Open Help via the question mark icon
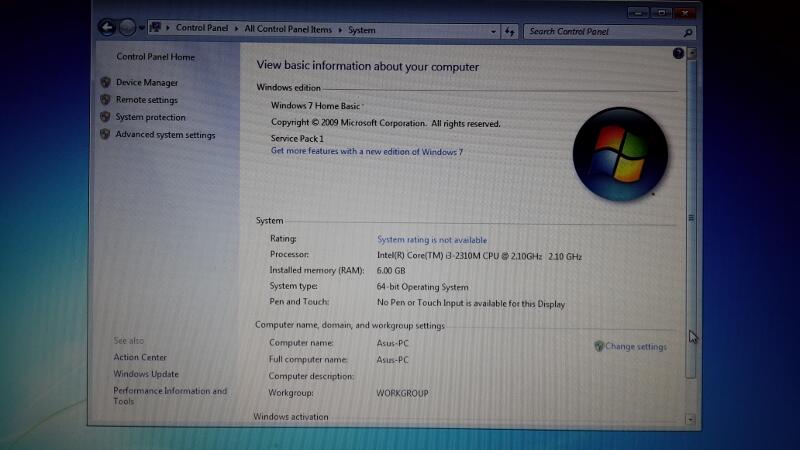Image resolution: width=800 pixels, height=450 pixels. [x=678, y=53]
